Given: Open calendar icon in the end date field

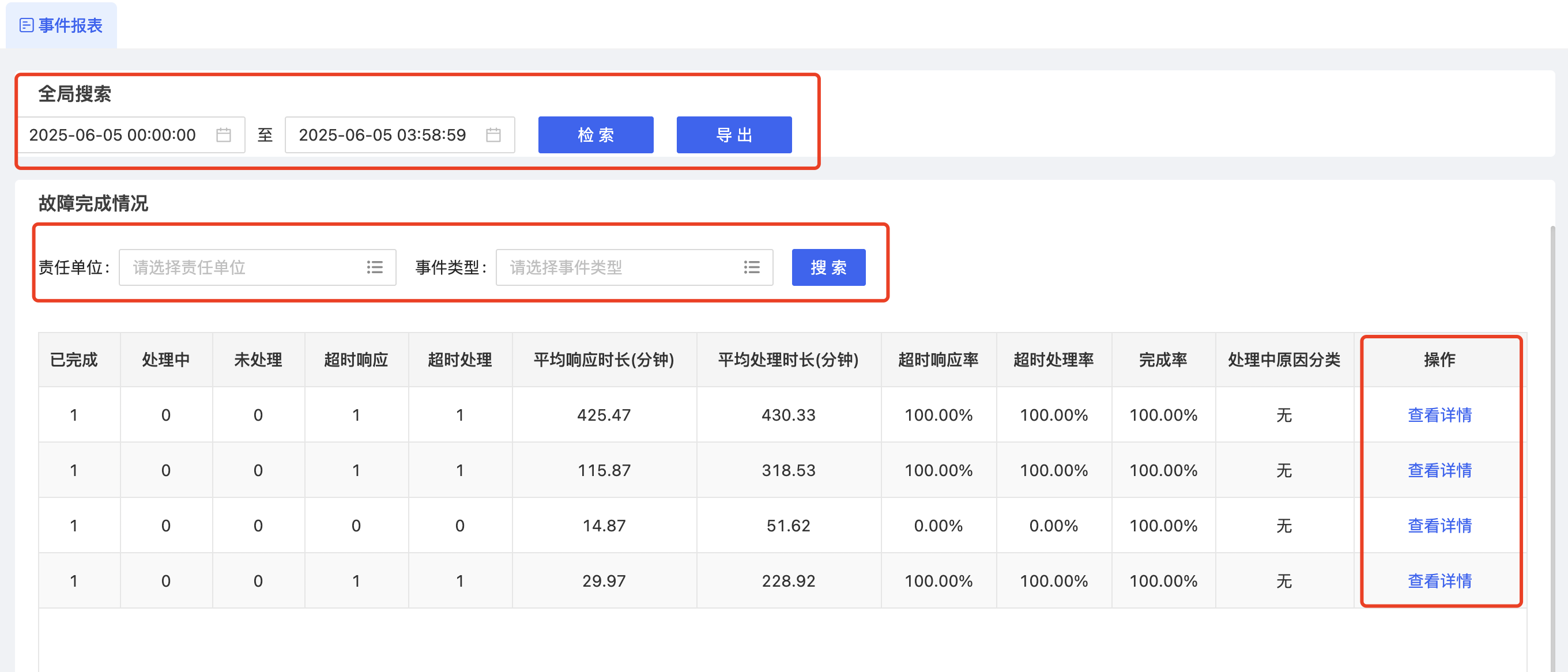Looking at the screenshot, I should (493, 134).
